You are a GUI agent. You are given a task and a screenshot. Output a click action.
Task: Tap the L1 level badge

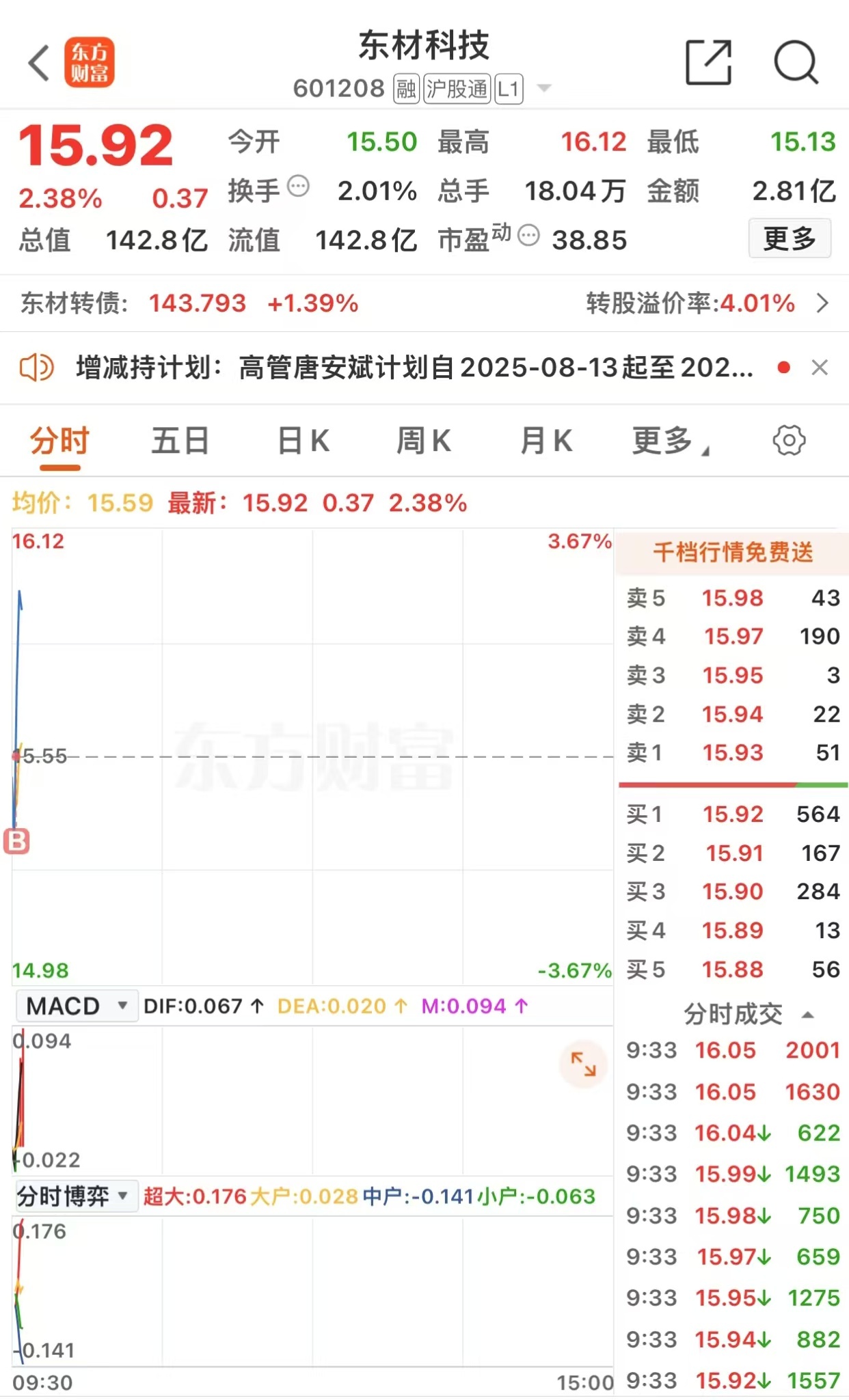pyautogui.click(x=509, y=89)
